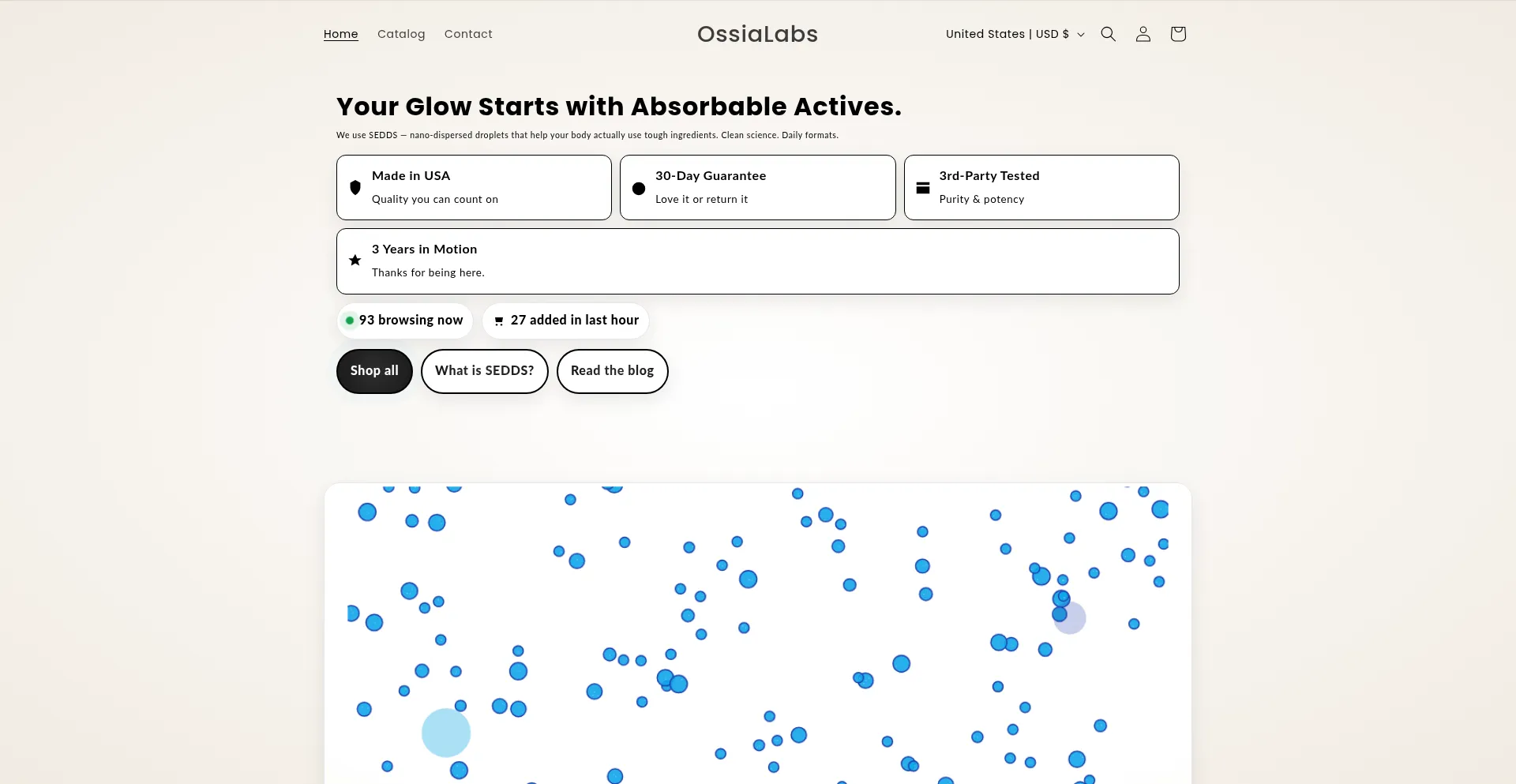Viewport: 1516px width, 784px height.
Task: Click the star icon beside 3 Years in Motion
Action: [x=355, y=261]
